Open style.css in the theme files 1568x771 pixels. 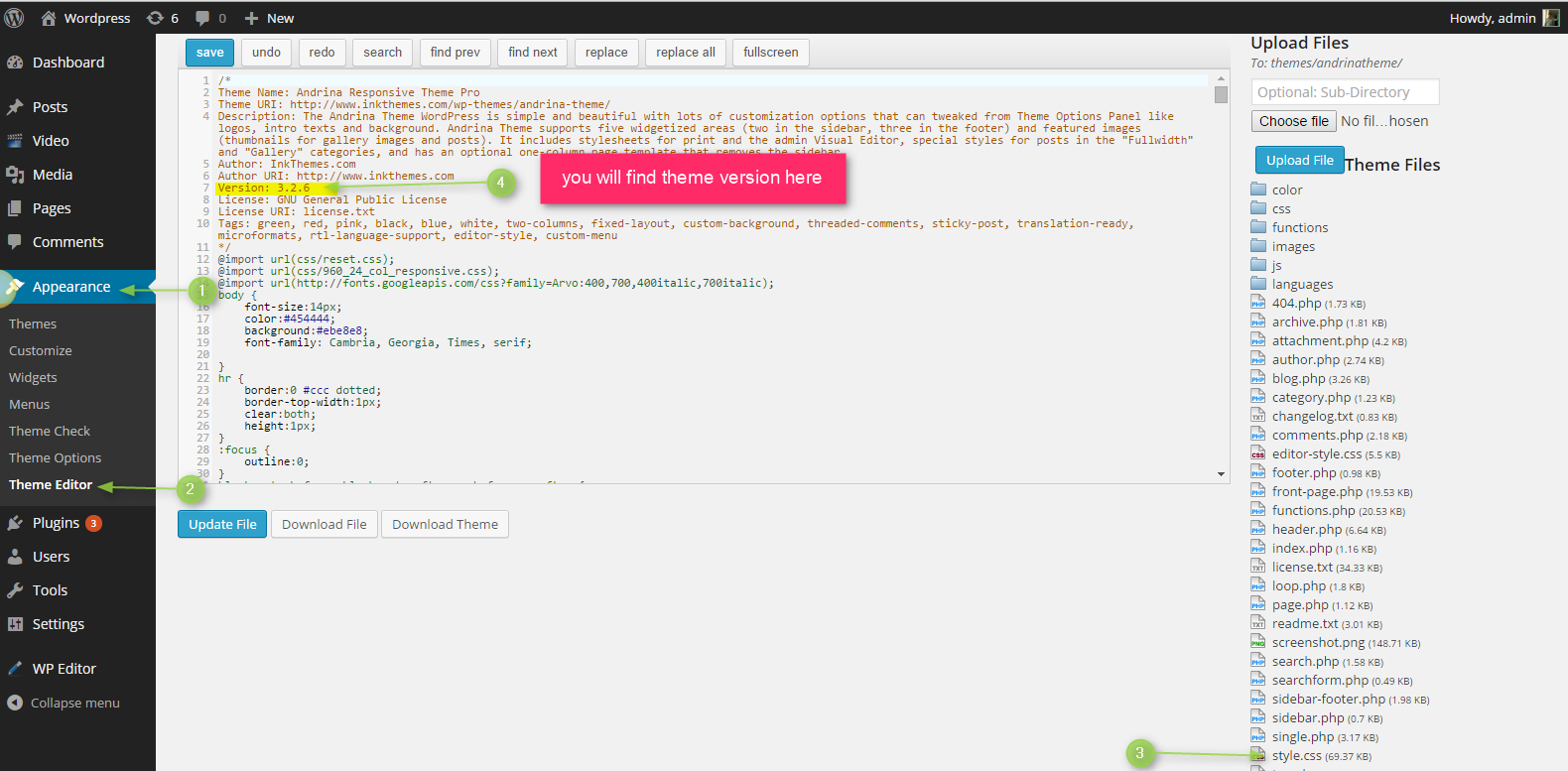(1296, 756)
